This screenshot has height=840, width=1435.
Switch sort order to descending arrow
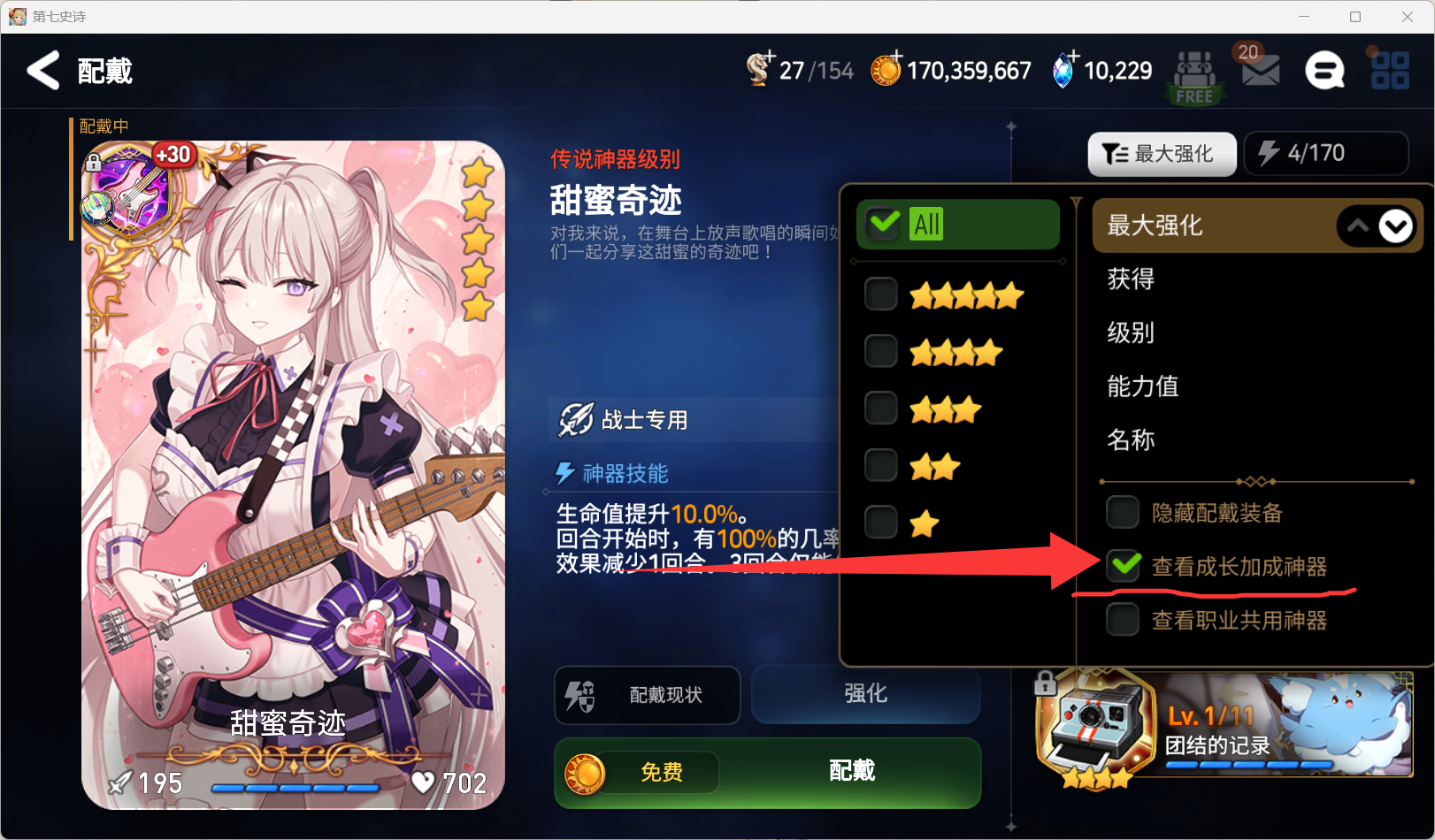tap(1395, 226)
